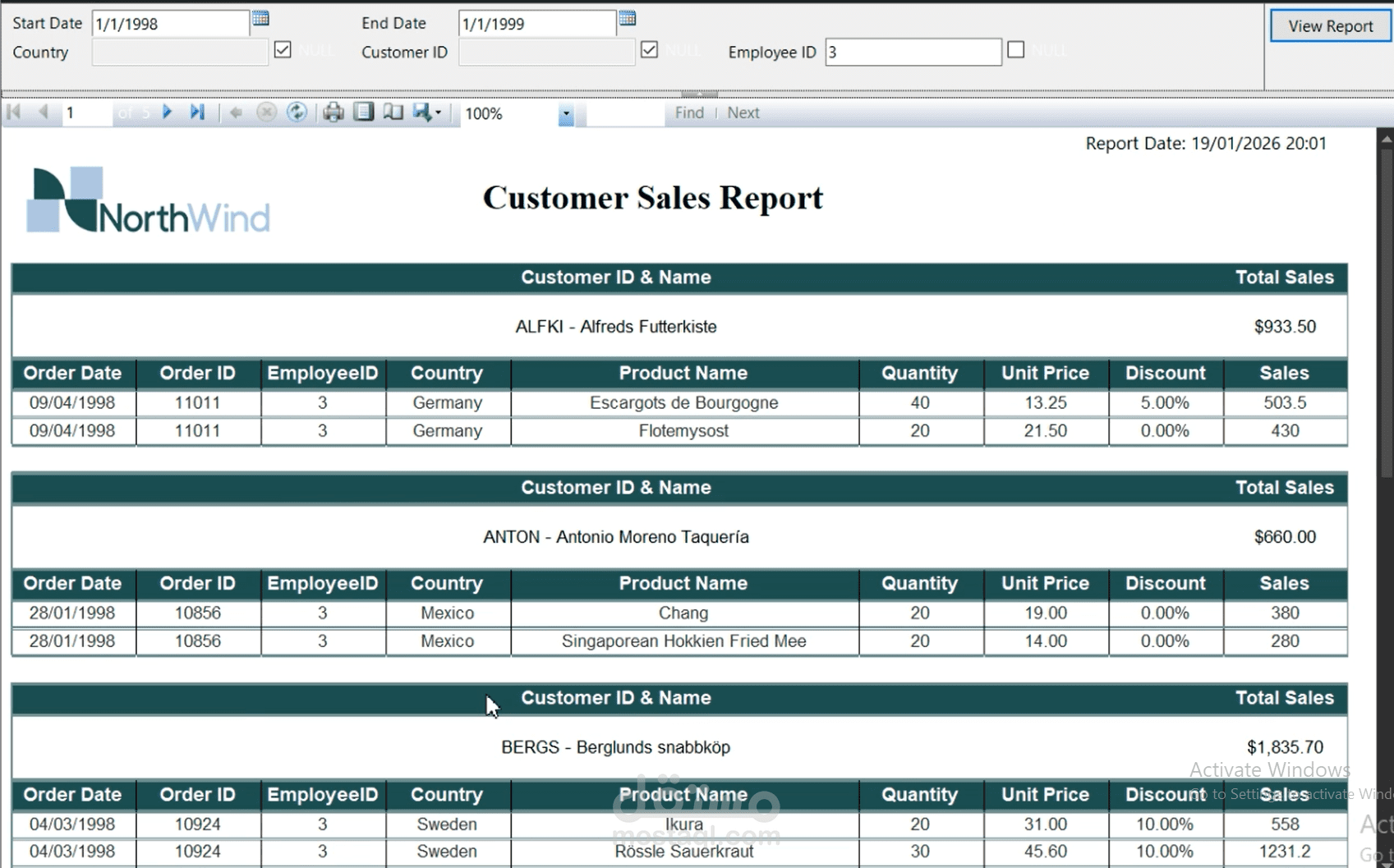Screen dimensions: 1394x868
Task: Click the Report Date text
Action: pos(1206,143)
